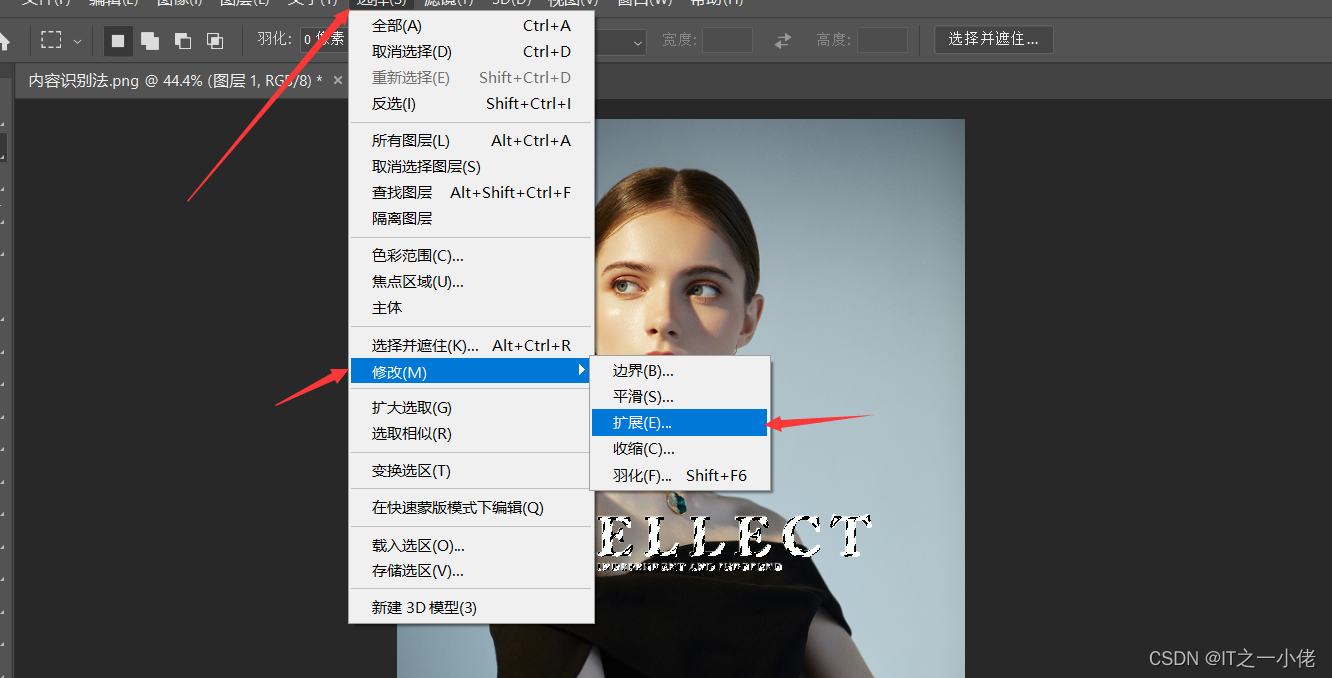This screenshot has width=1332, height=678.
Task: Click the 羽化 feather value field
Action: coord(323,40)
